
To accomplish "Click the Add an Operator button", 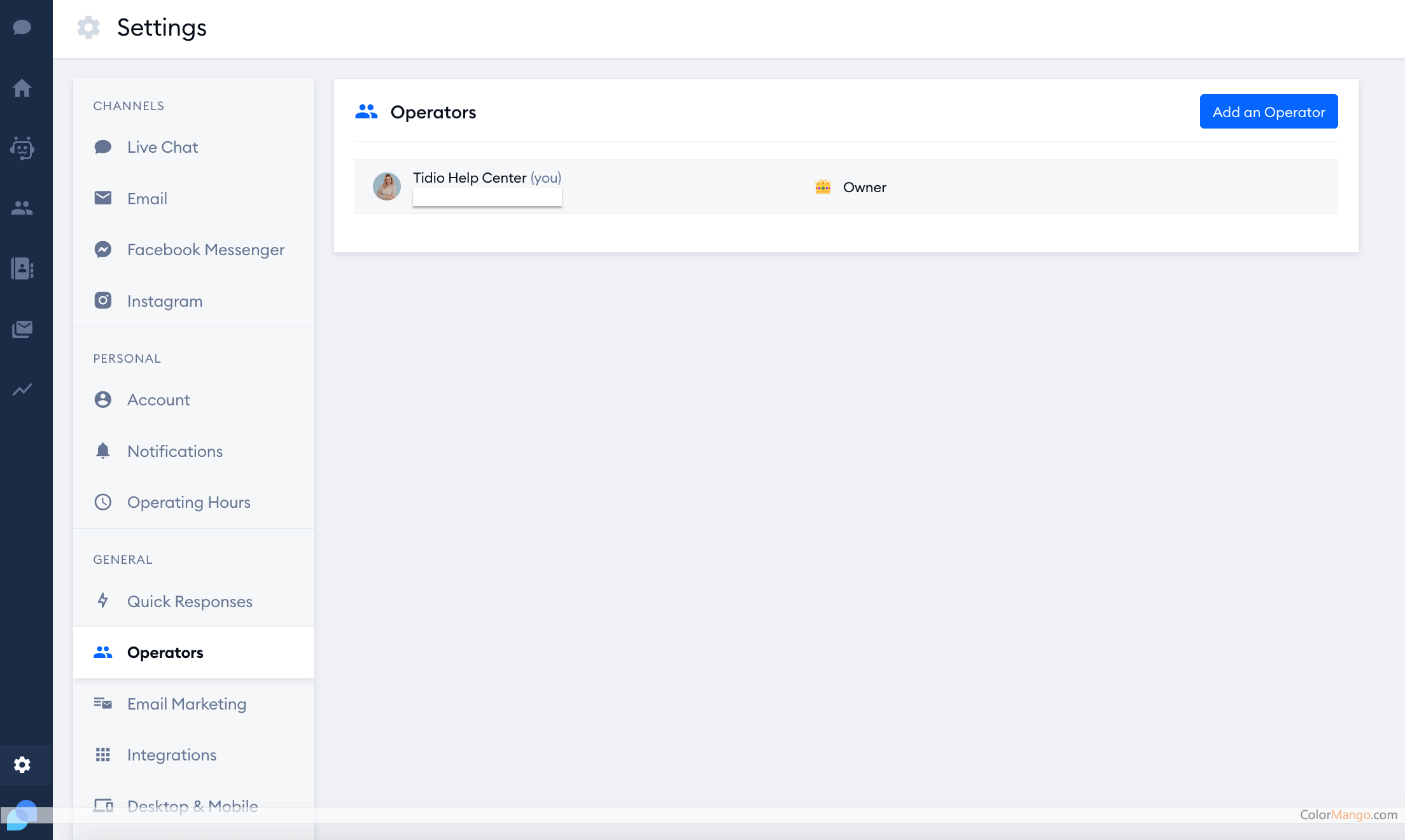I will click(1268, 112).
